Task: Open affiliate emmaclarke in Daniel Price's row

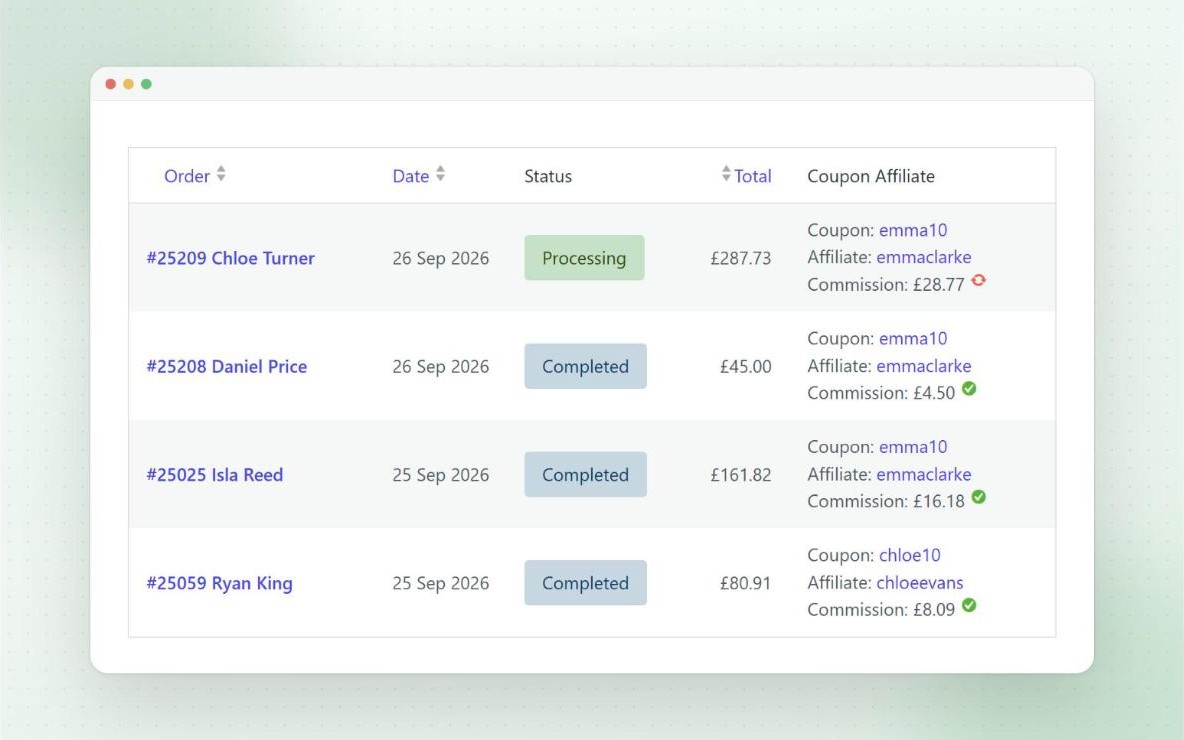Action: (x=923, y=366)
